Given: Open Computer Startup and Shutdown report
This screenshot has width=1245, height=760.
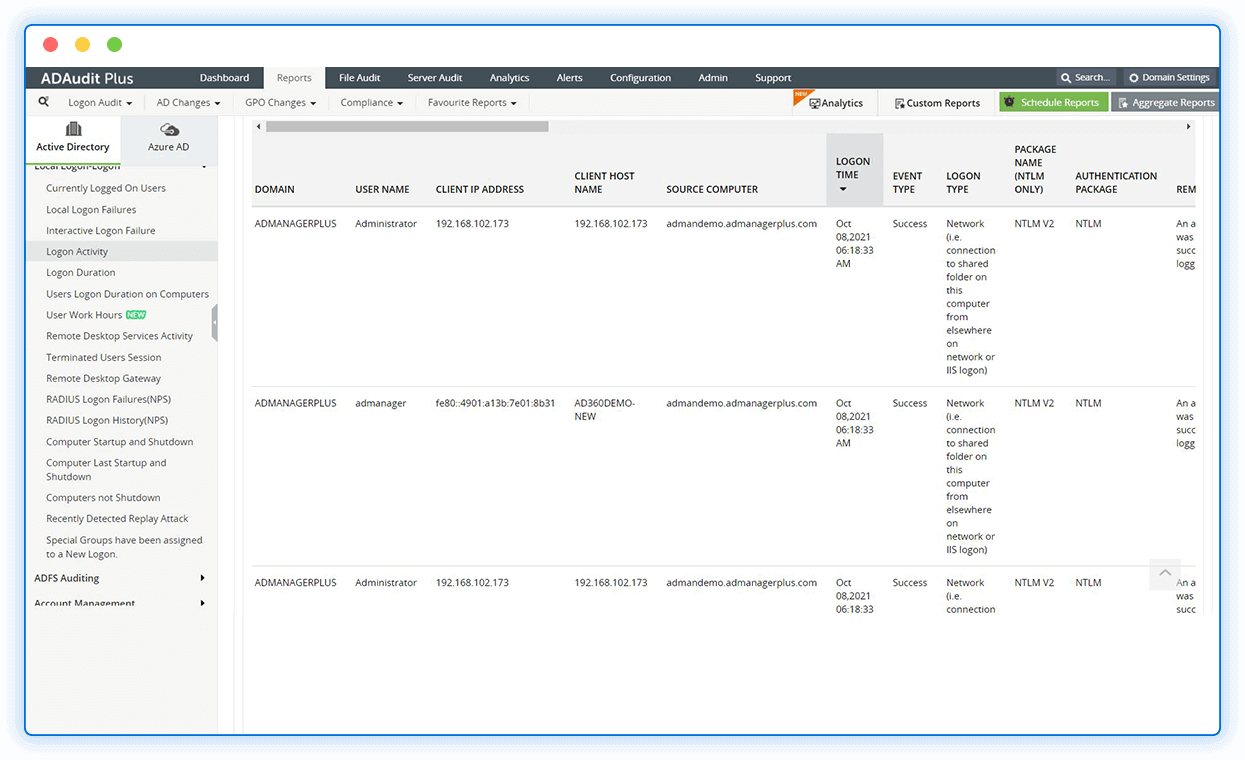Looking at the screenshot, I should (119, 442).
